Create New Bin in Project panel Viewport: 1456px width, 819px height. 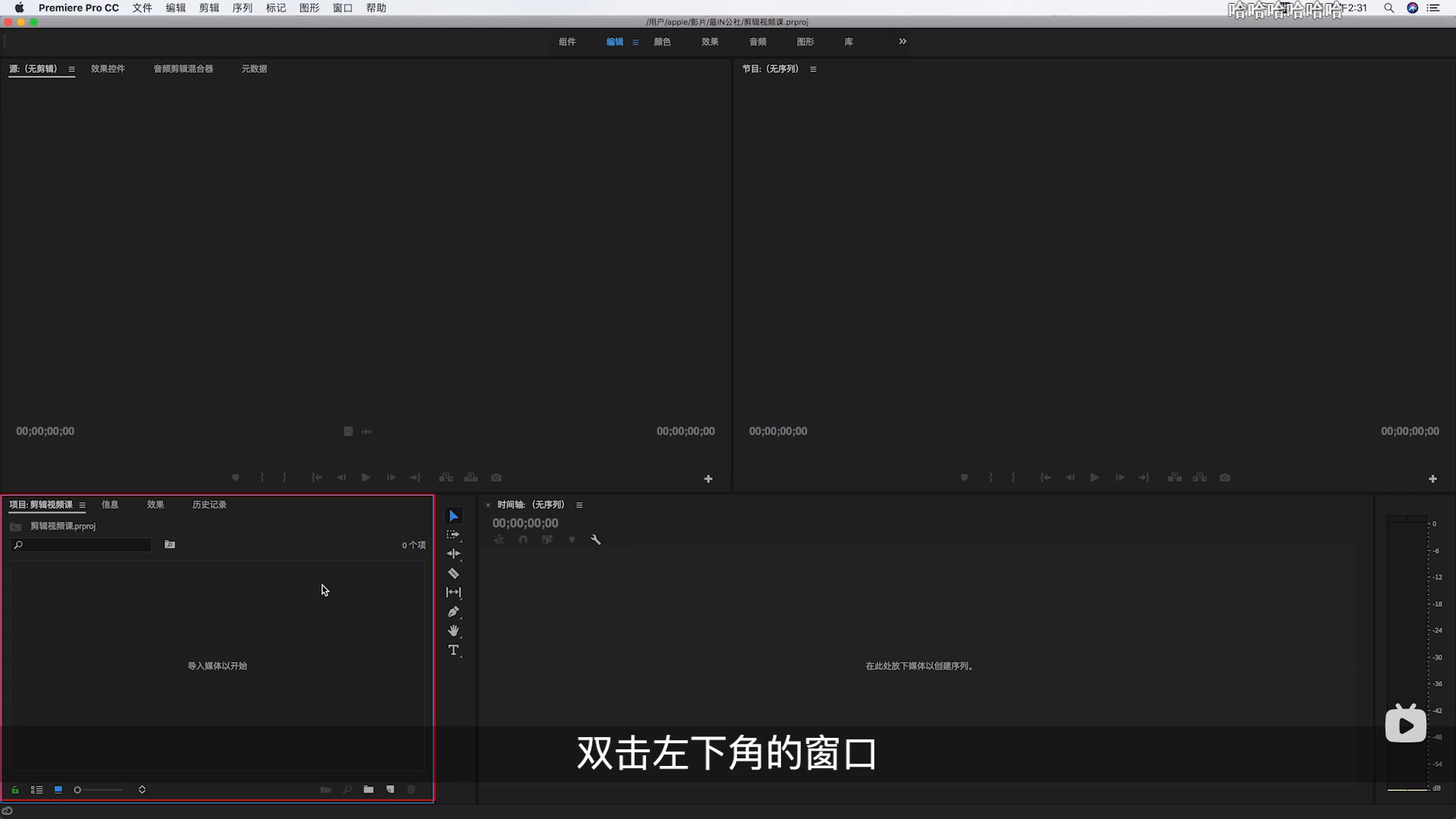click(369, 789)
